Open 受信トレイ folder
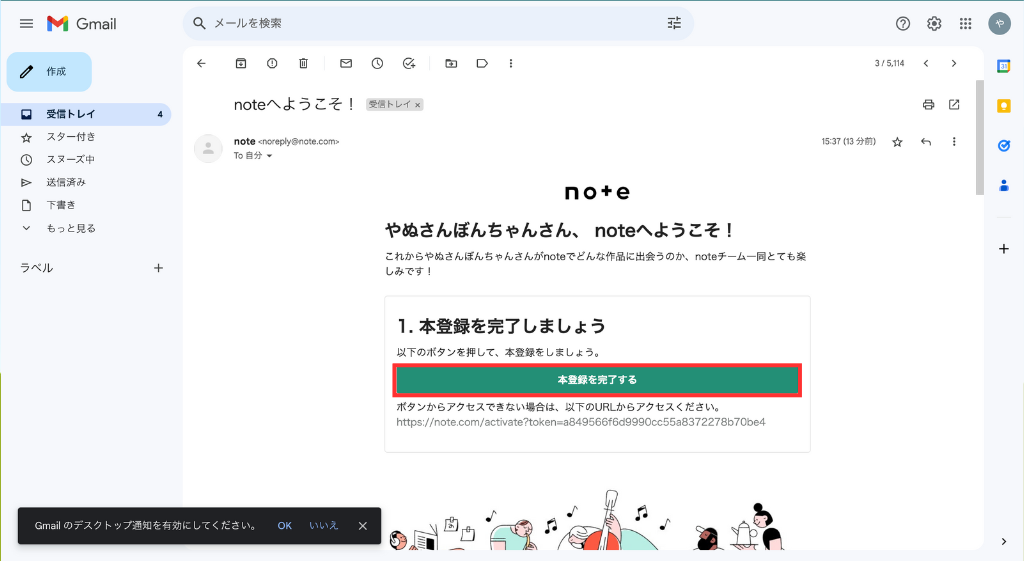The image size is (1024, 561). (86, 114)
